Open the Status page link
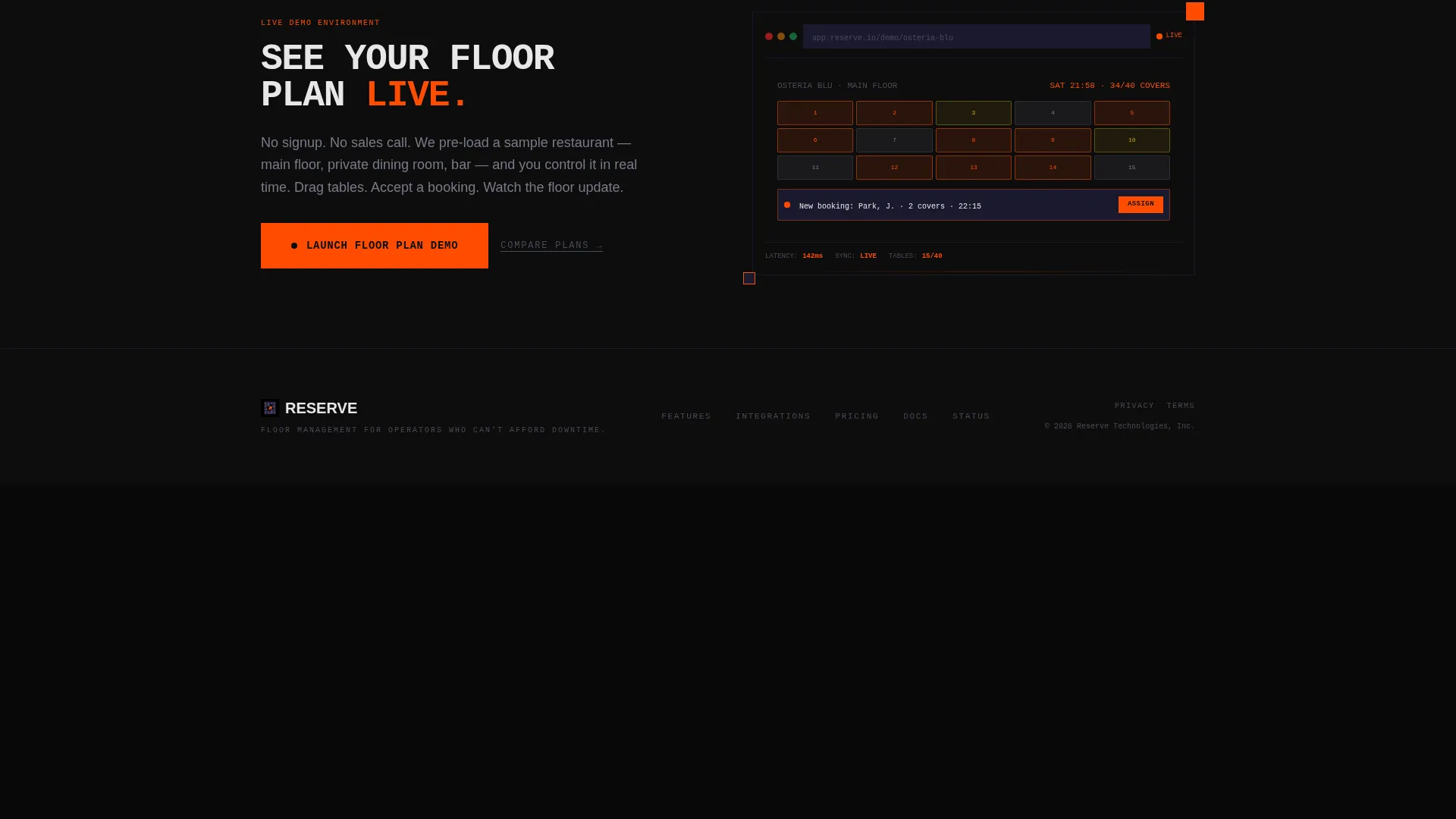The width and height of the screenshot is (1456, 819). coord(971,416)
